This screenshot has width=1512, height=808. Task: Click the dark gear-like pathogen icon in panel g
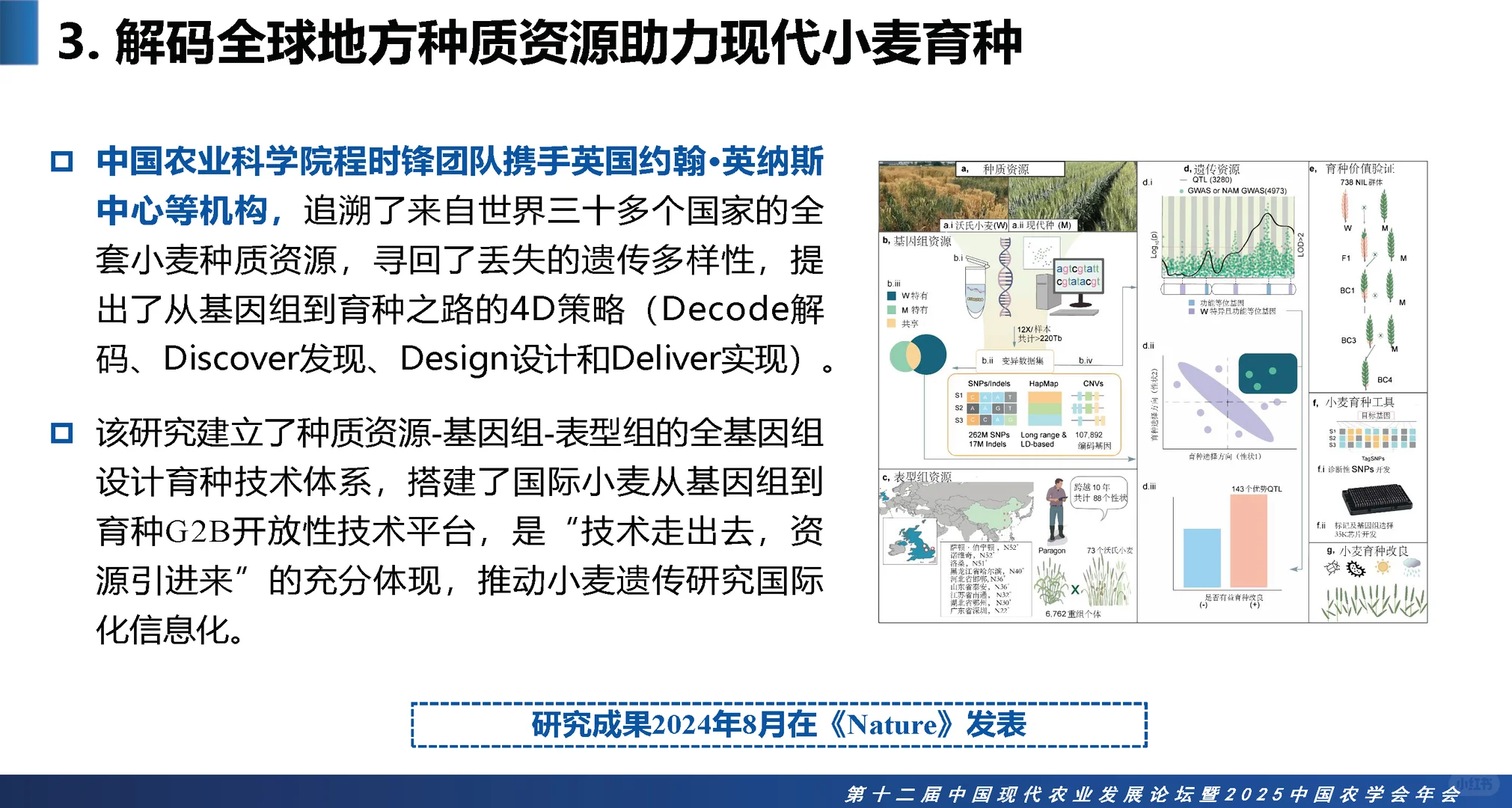[x=1356, y=569]
